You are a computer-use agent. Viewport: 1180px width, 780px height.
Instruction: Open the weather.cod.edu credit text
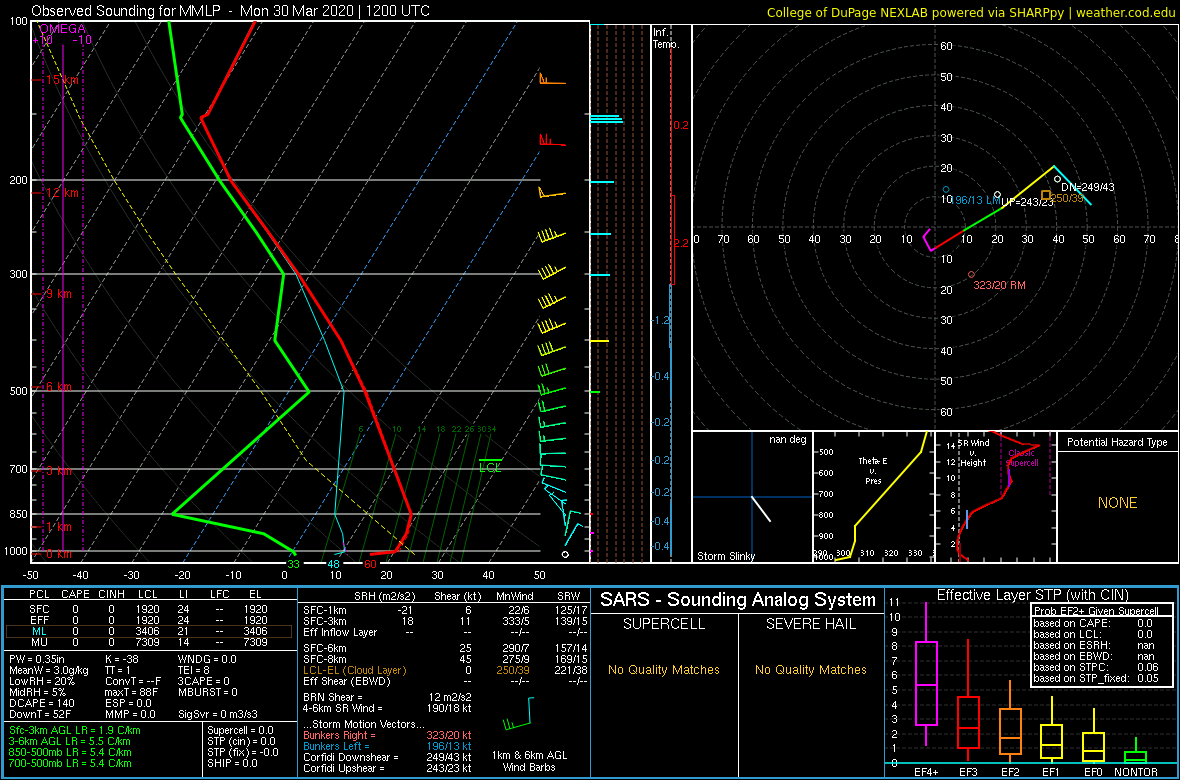tap(1126, 12)
